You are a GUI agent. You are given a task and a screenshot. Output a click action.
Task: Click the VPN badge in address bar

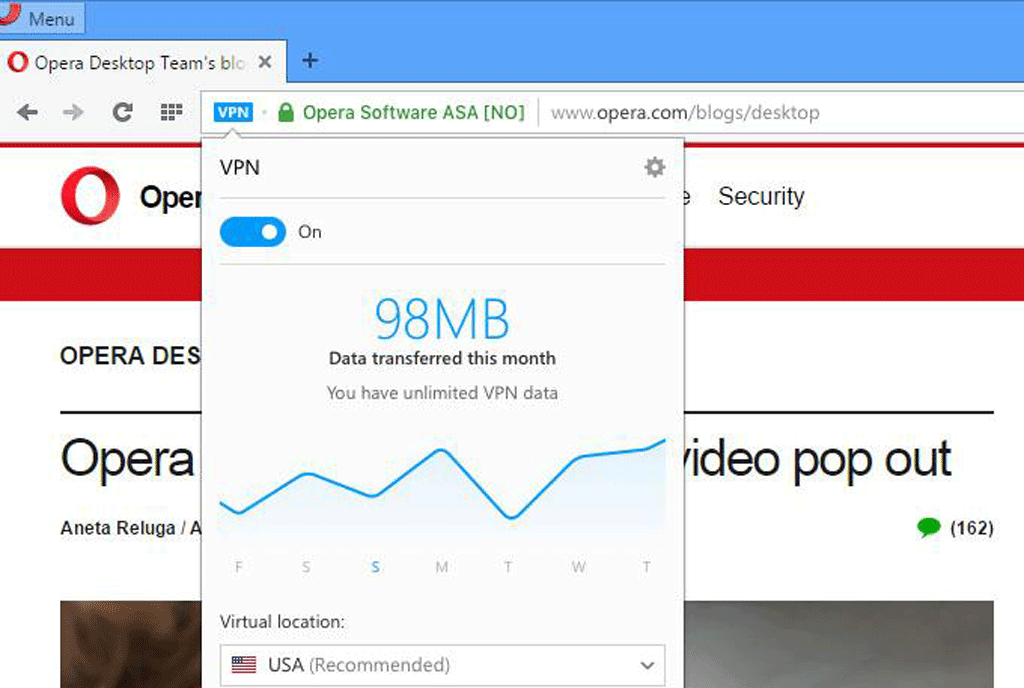233,112
